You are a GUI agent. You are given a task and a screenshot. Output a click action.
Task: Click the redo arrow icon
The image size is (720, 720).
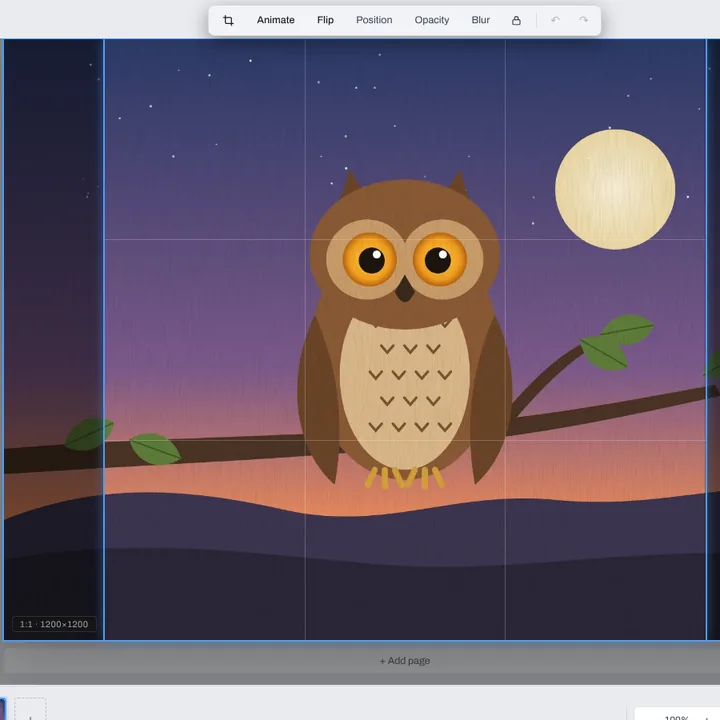tap(584, 20)
